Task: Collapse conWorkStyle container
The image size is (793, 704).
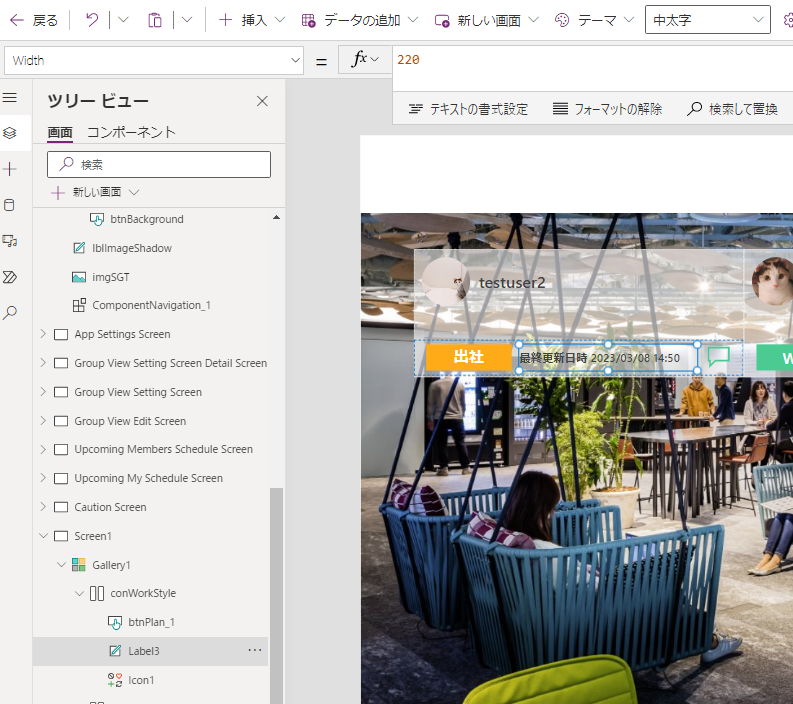Action: tap(79, 593)
